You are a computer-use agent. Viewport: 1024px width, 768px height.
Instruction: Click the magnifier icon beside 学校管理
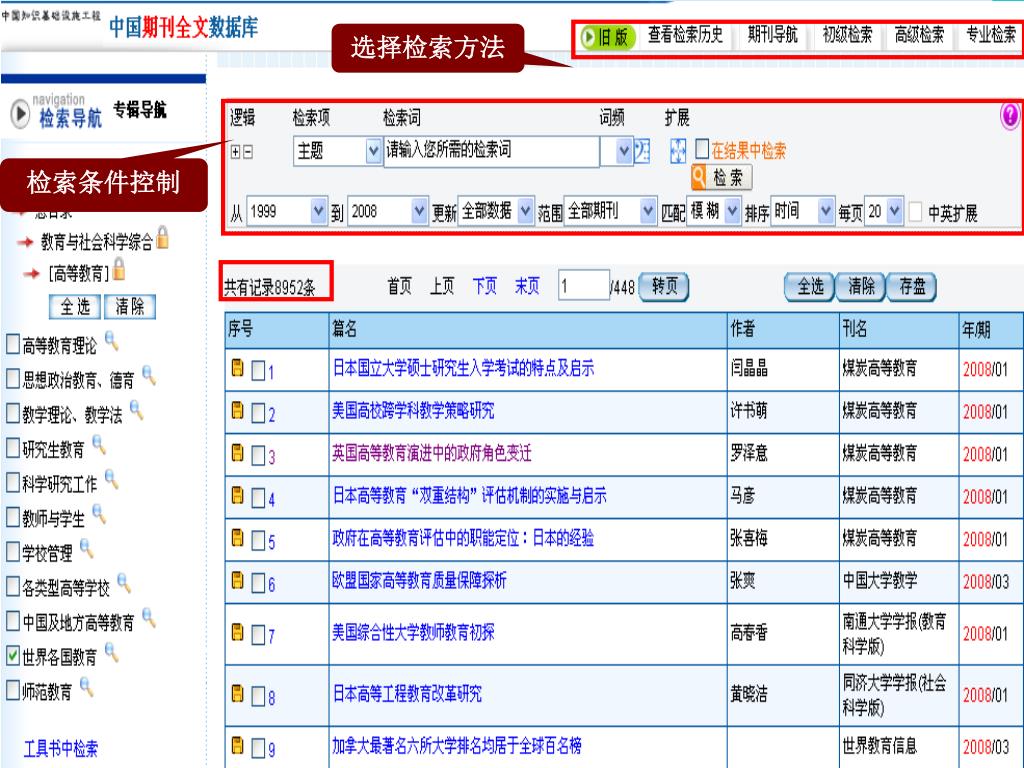pos(87,549)
